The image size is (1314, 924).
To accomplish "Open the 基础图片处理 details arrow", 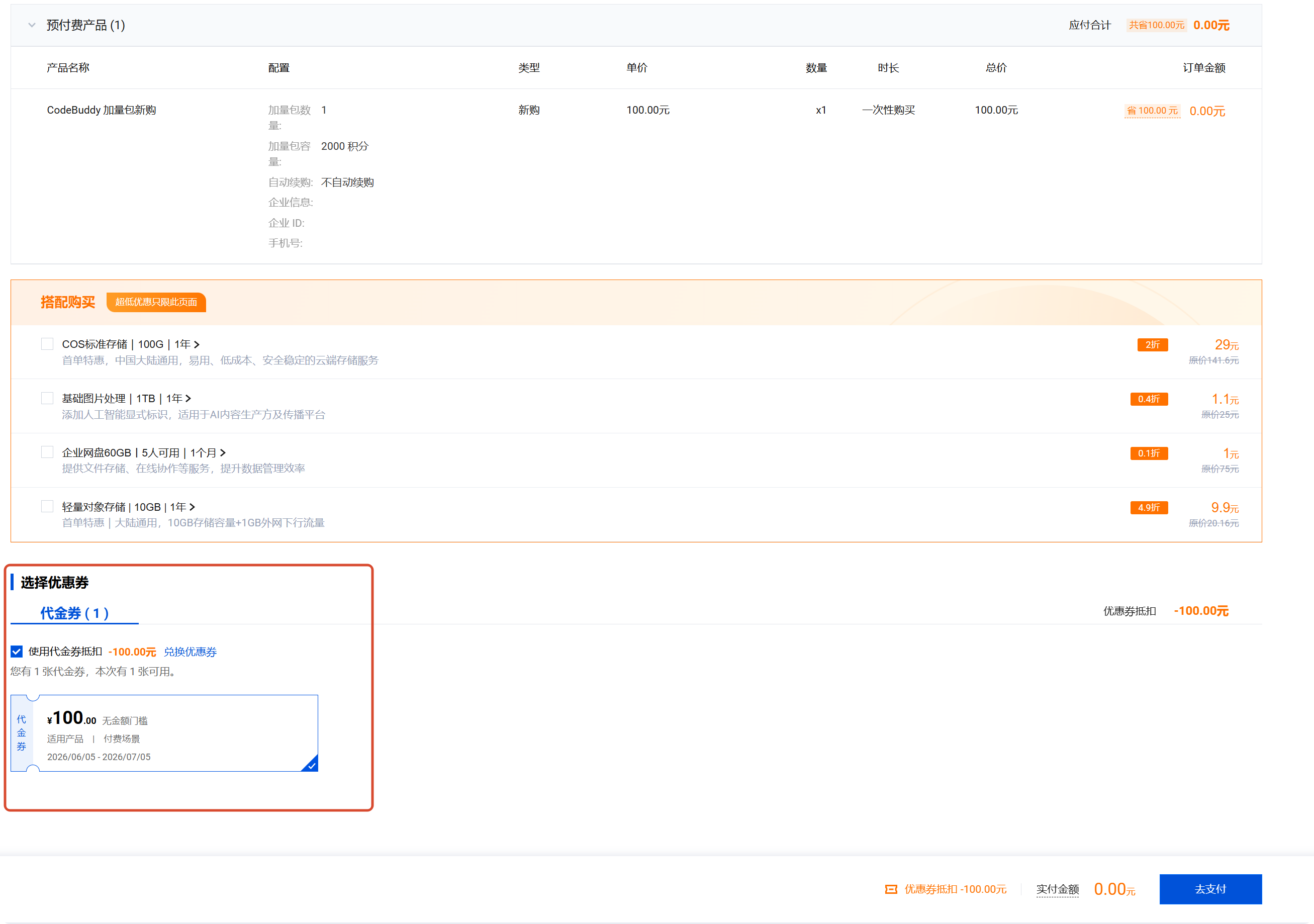I will click(x=189, y=399).
